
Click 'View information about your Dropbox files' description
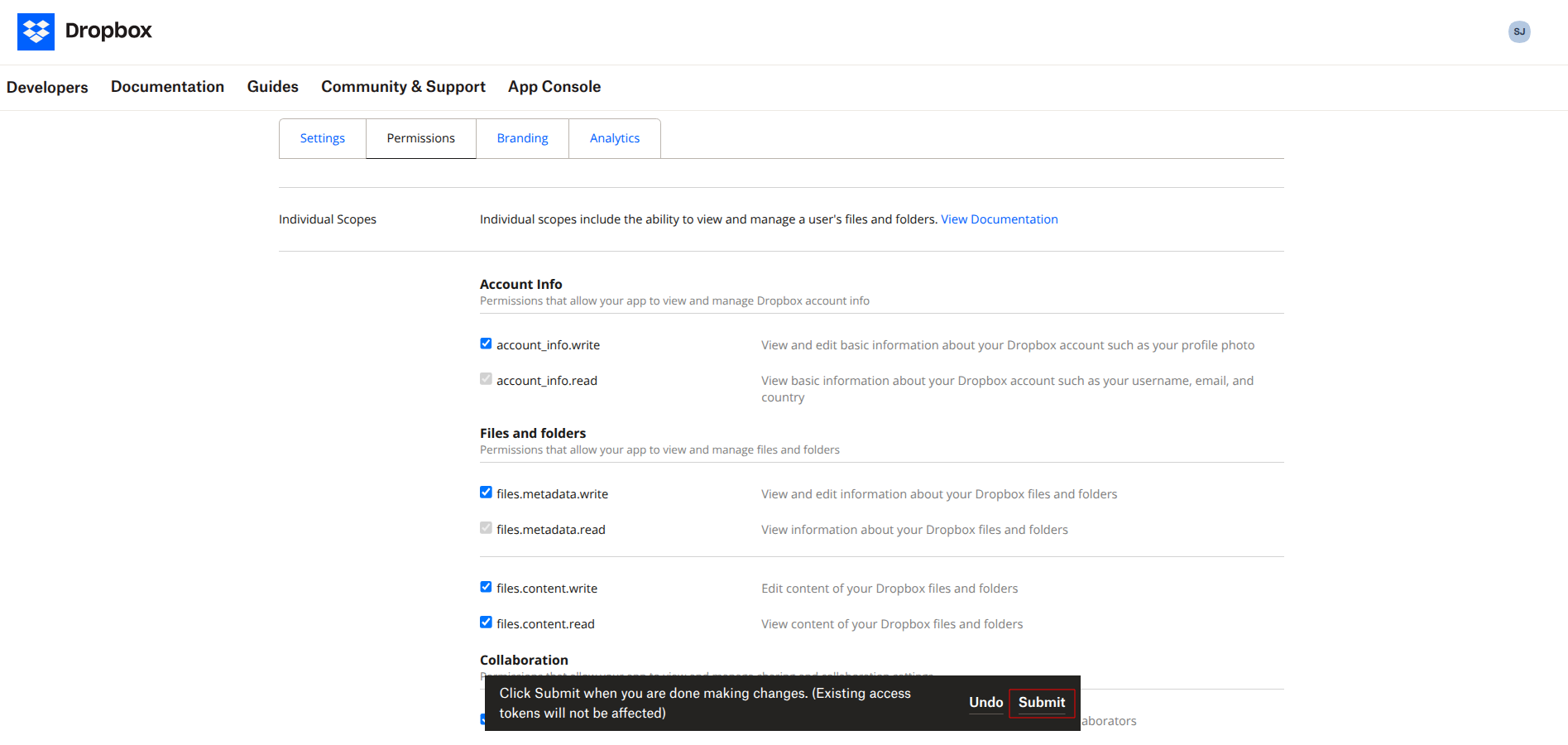pos(914,530)
